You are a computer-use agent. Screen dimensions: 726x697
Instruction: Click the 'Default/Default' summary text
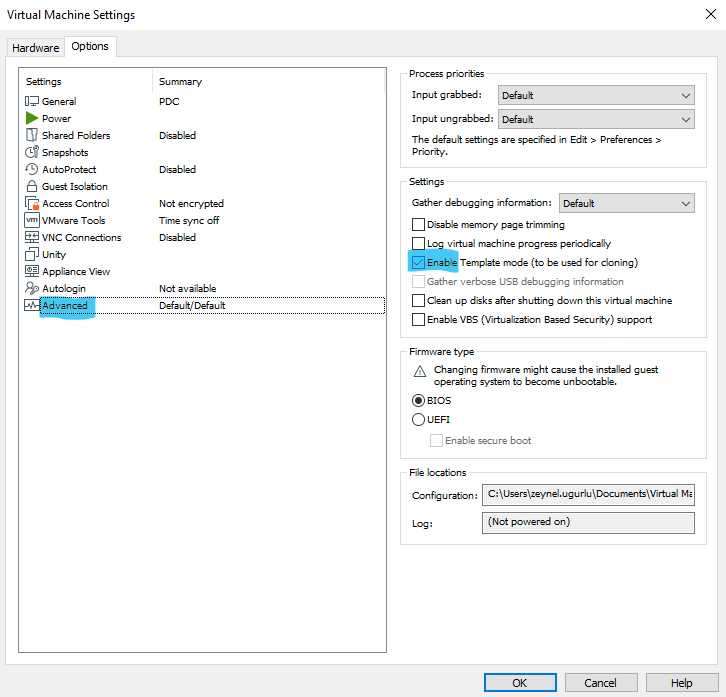pyautogui.click(x=192, y=305)
